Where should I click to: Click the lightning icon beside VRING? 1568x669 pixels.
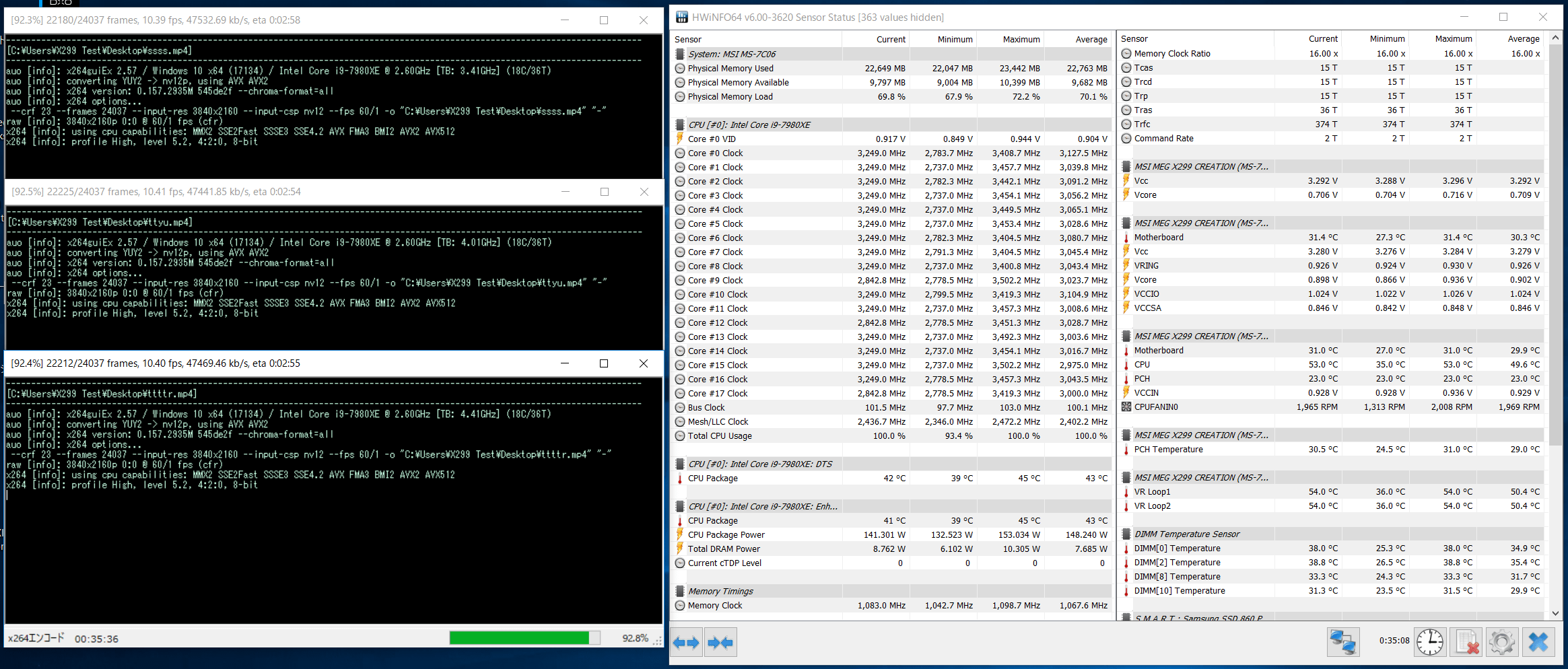coord(1126,265)
